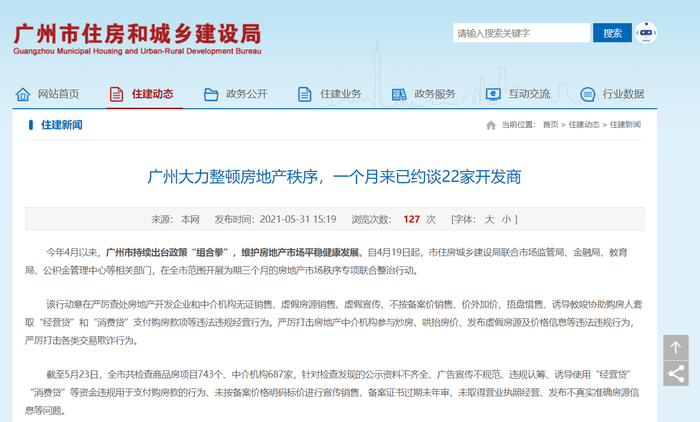The image size is (700, 422).
Task: Click the back-to-top arrow button
Action: [x=675, y=347]
